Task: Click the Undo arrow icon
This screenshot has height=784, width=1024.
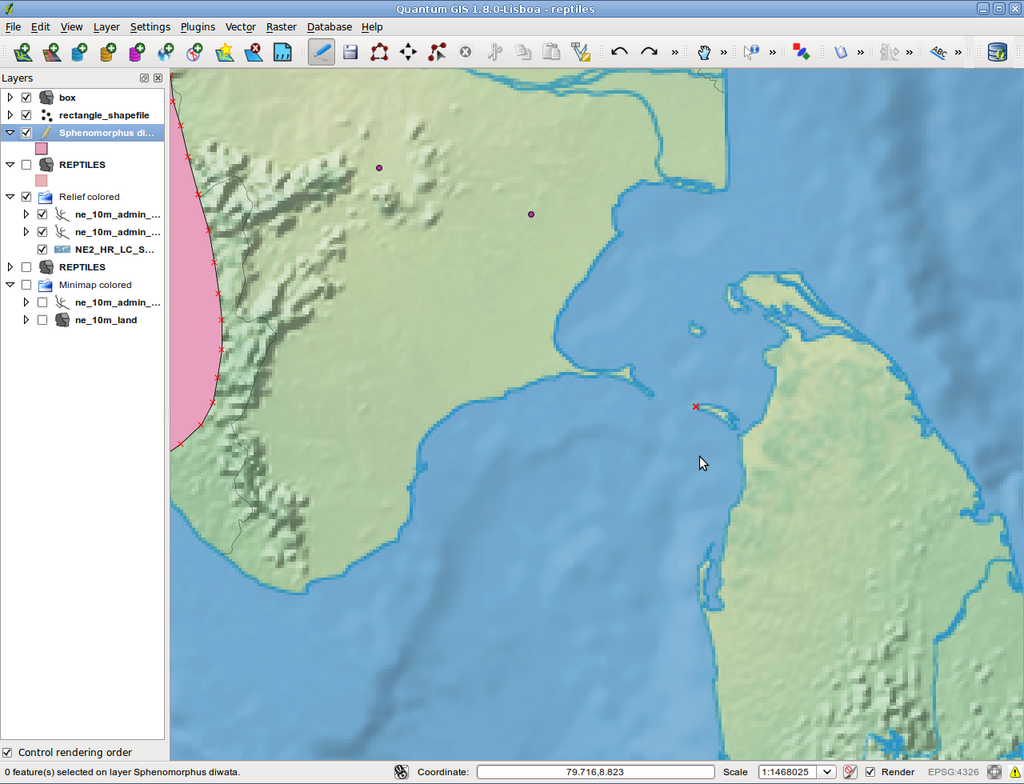Action: pos(619,52)
